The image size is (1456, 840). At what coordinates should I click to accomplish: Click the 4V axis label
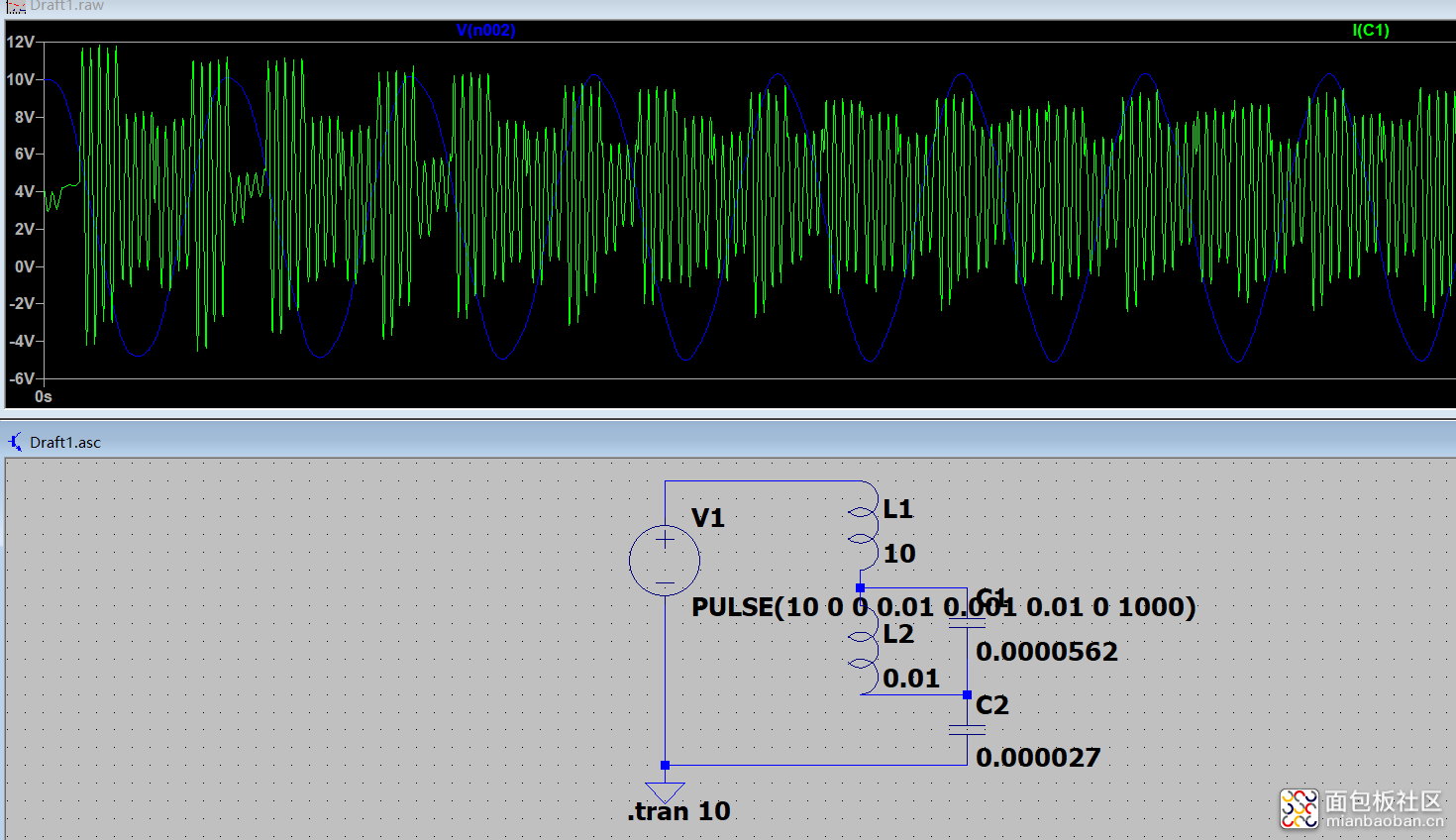(25, 191)
